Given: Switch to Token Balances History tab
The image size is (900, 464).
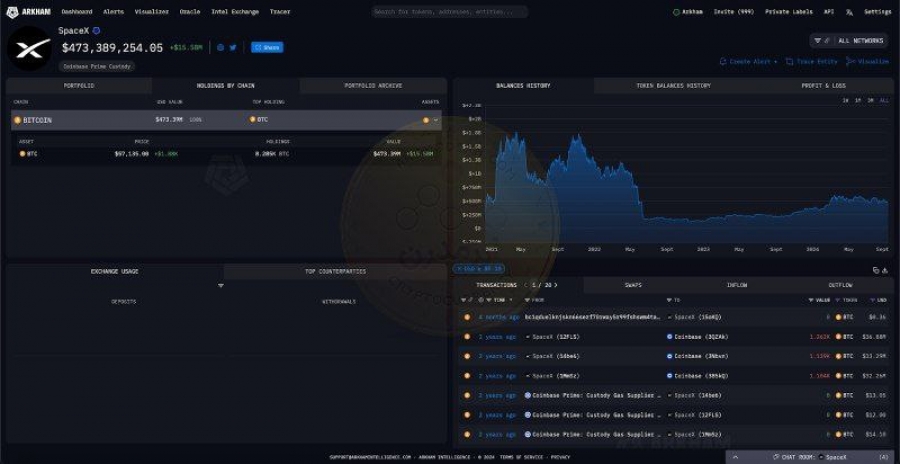Looking at the screenshot, I should (x=673, y=86).
